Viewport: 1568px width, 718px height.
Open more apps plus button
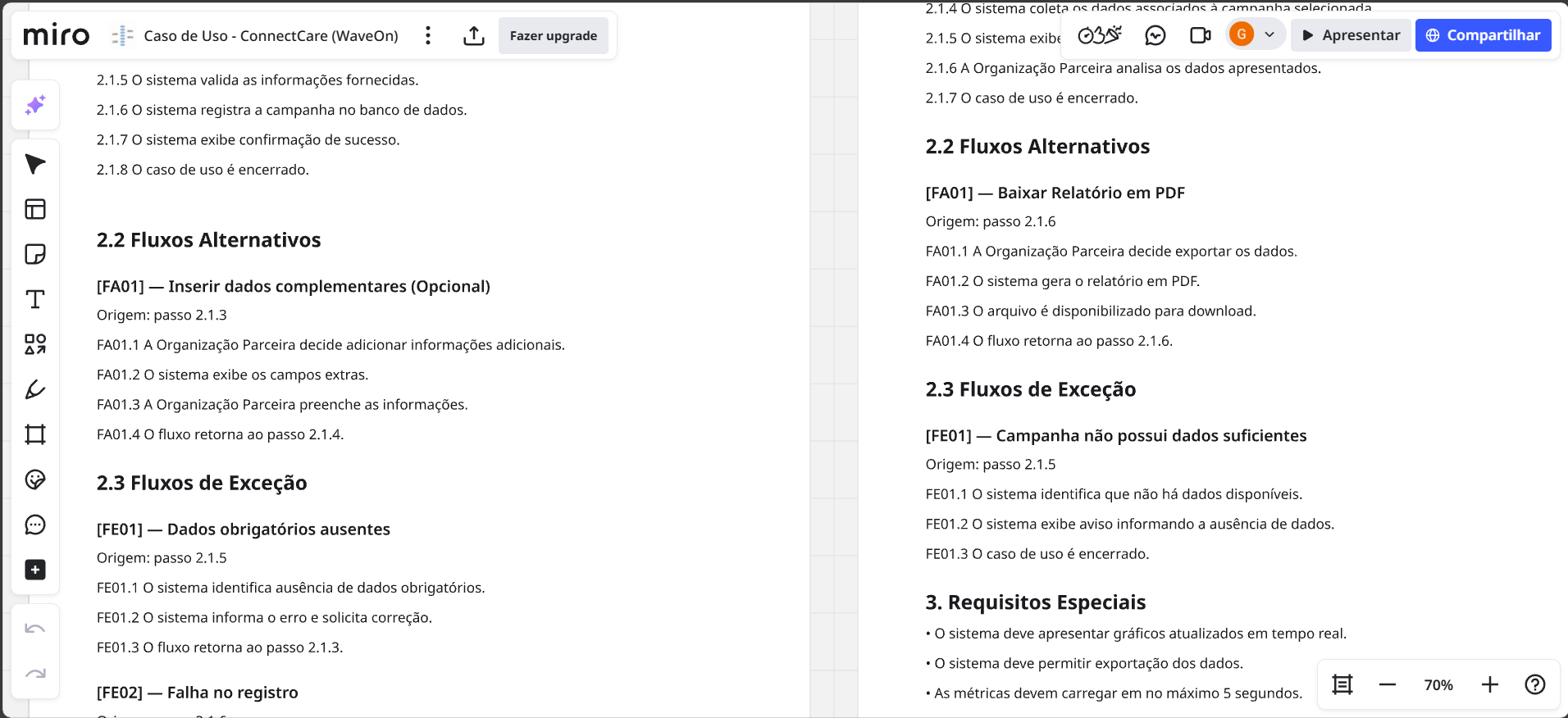[x=35, y=570]
